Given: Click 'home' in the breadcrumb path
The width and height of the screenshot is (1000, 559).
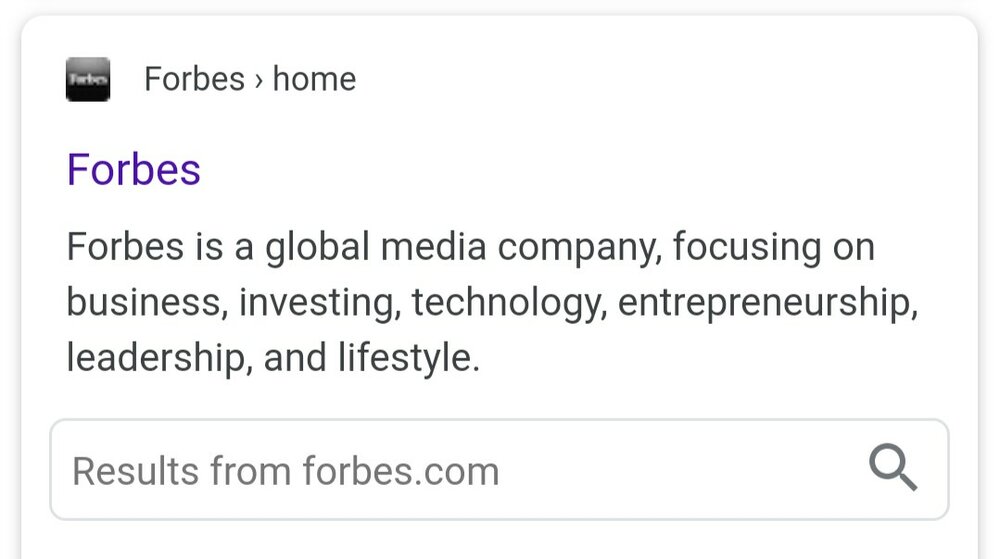Looking at the screenshot, I should point(314,79).
